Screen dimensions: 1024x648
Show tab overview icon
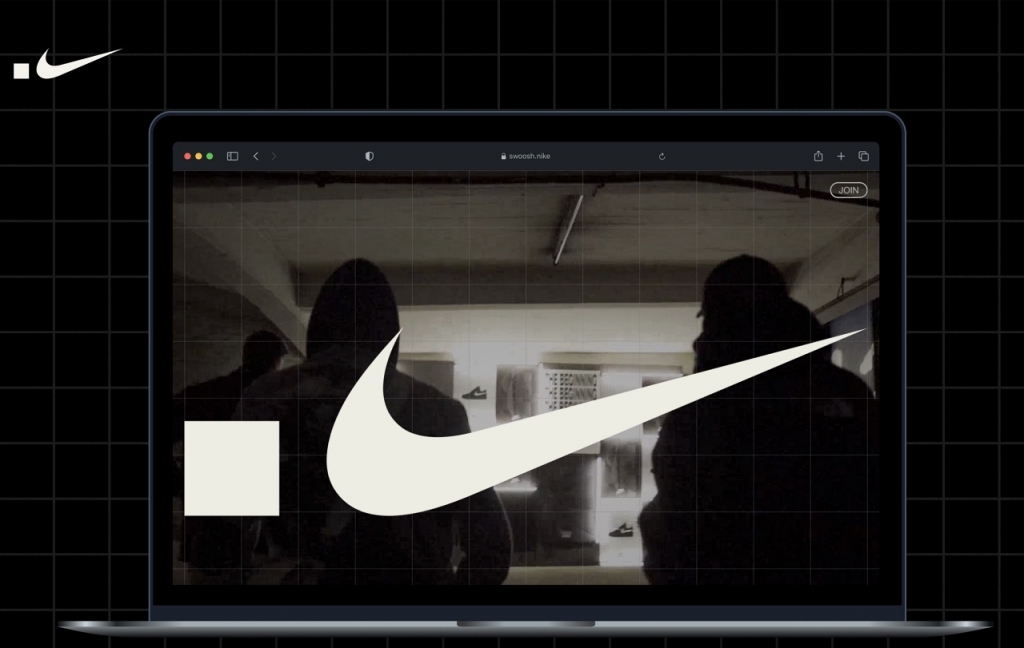863,156
